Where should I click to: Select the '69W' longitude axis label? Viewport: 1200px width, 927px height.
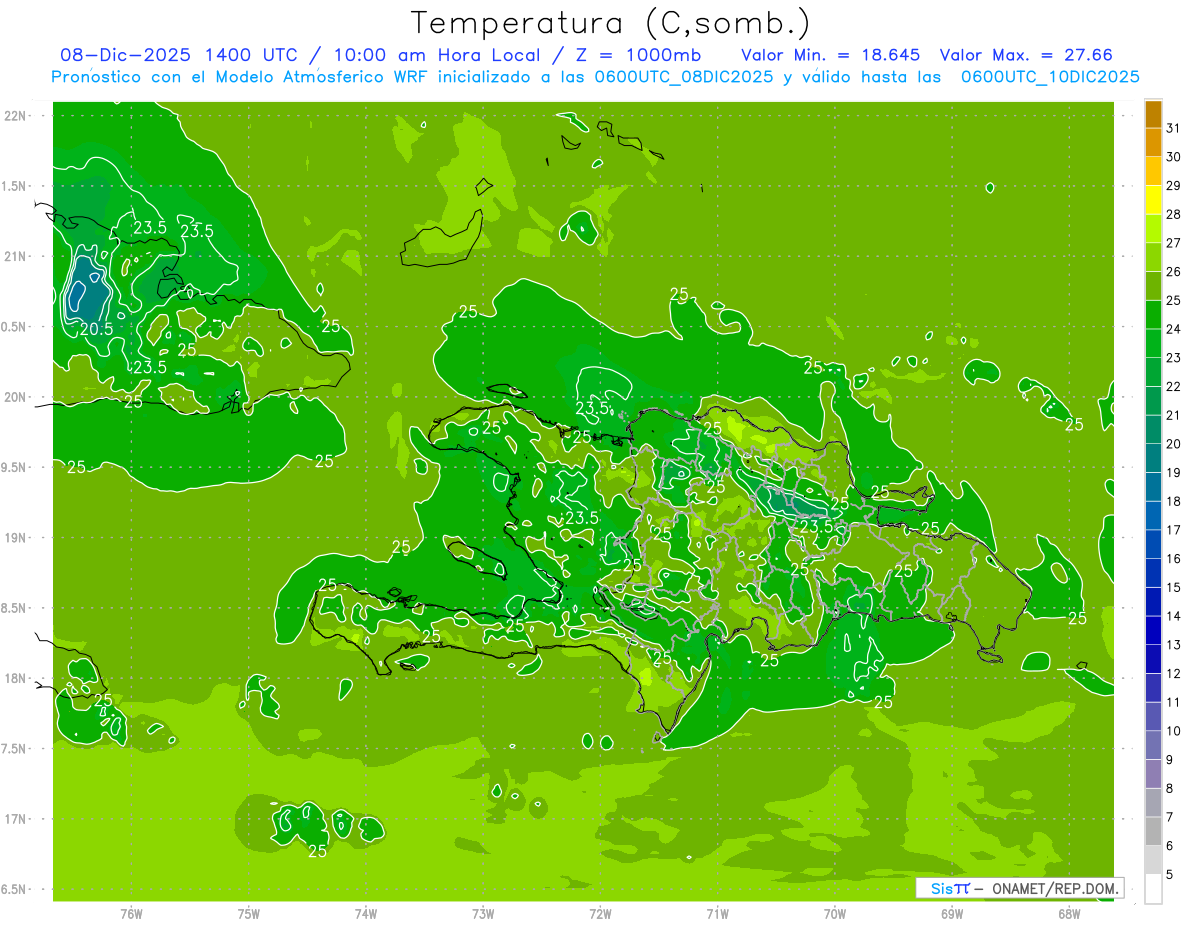(x=952, y=914)
